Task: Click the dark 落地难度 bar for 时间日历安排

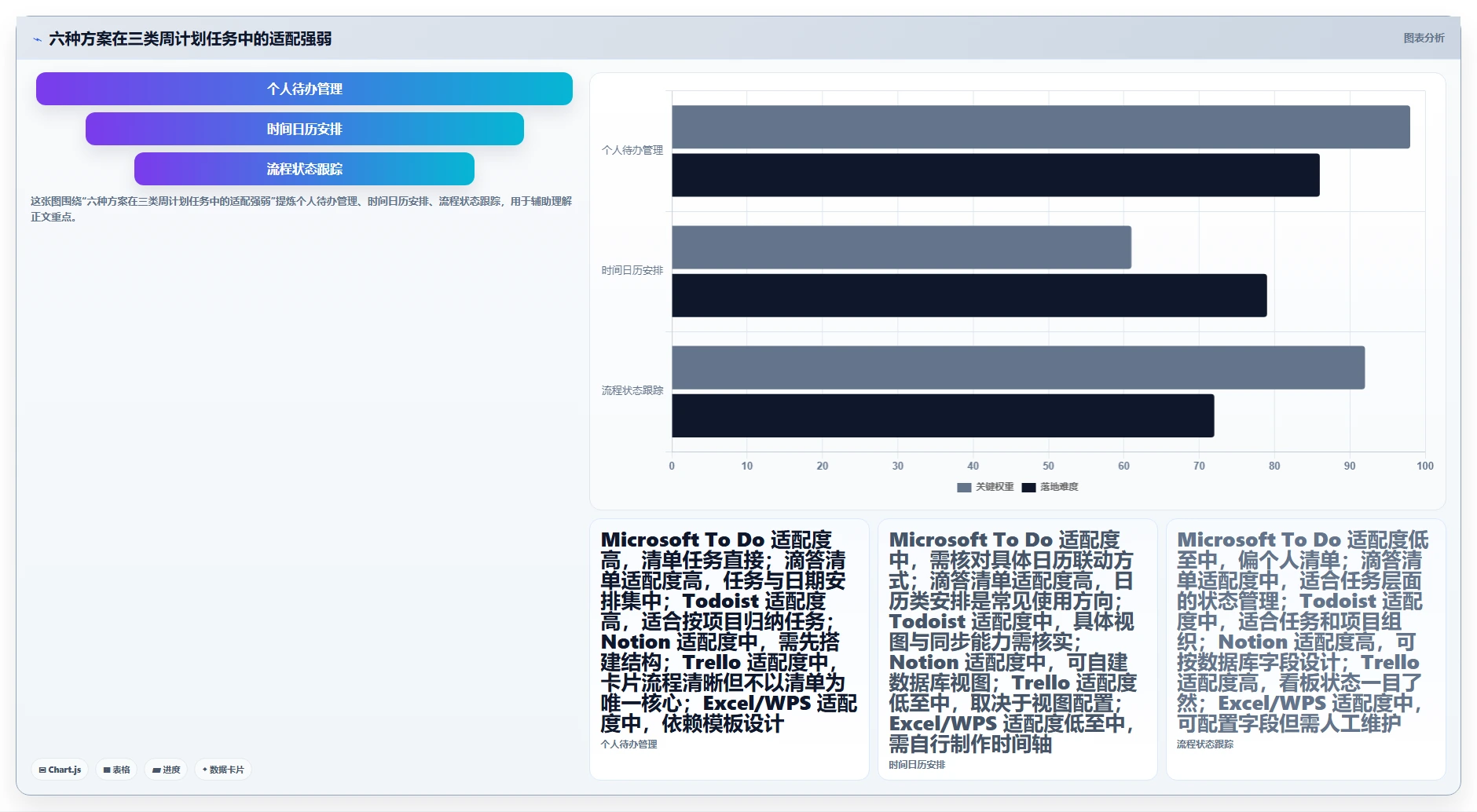Action: point(969,295)
